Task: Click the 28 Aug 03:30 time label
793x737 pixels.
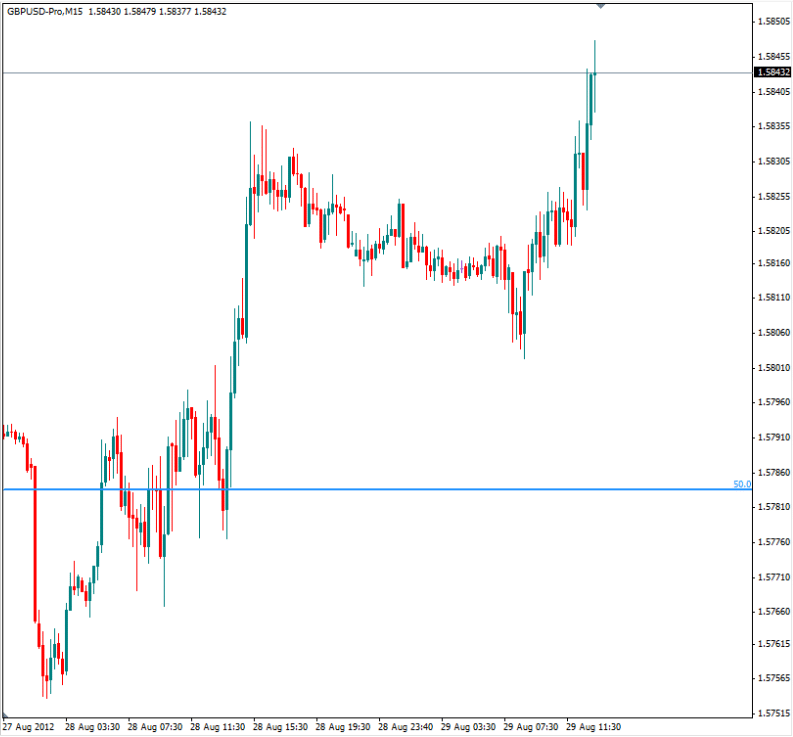Action: tap(93, 727)
